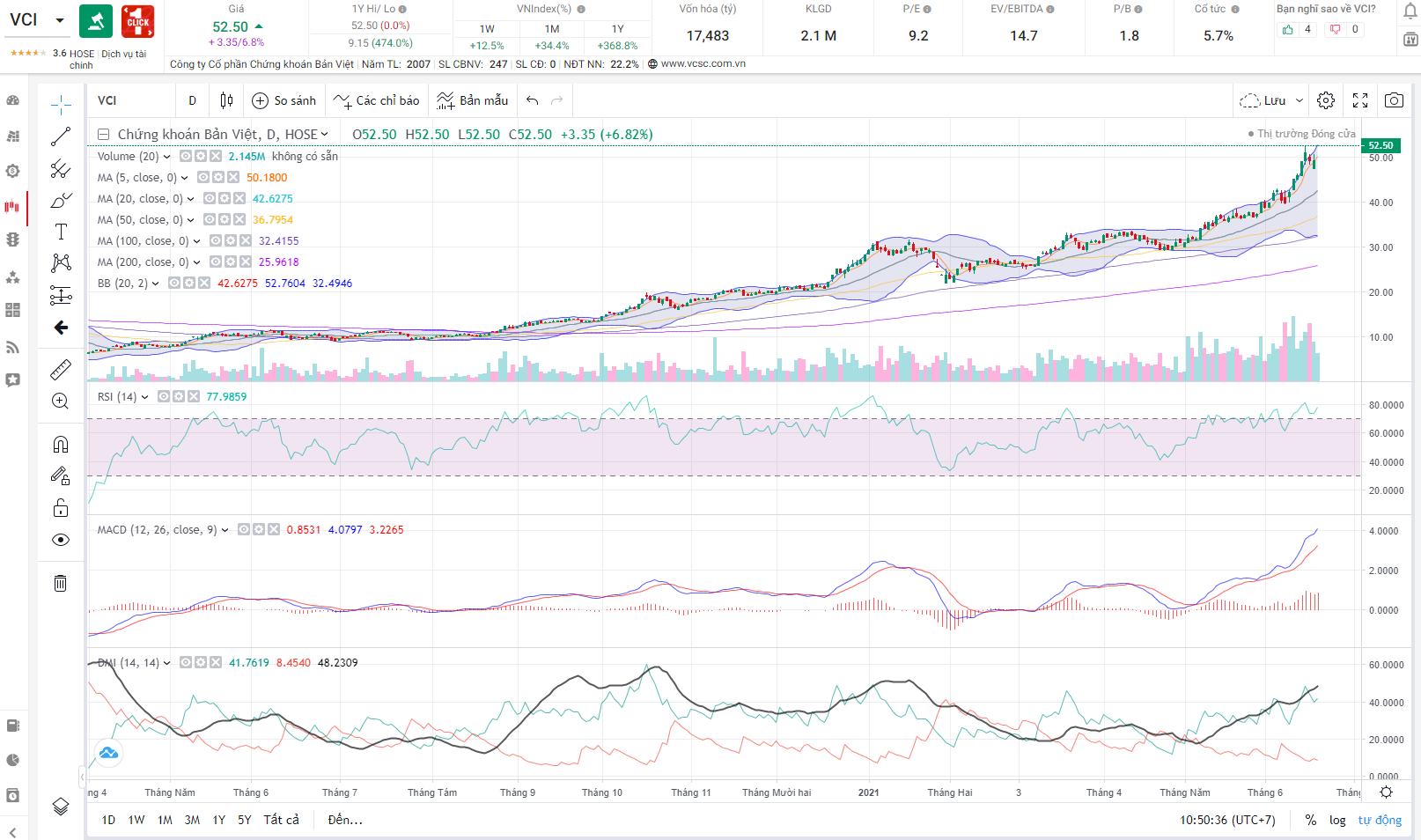Click the back arrow icon tool
This screenshot has width=1421, height=840.
coord(61,328)
